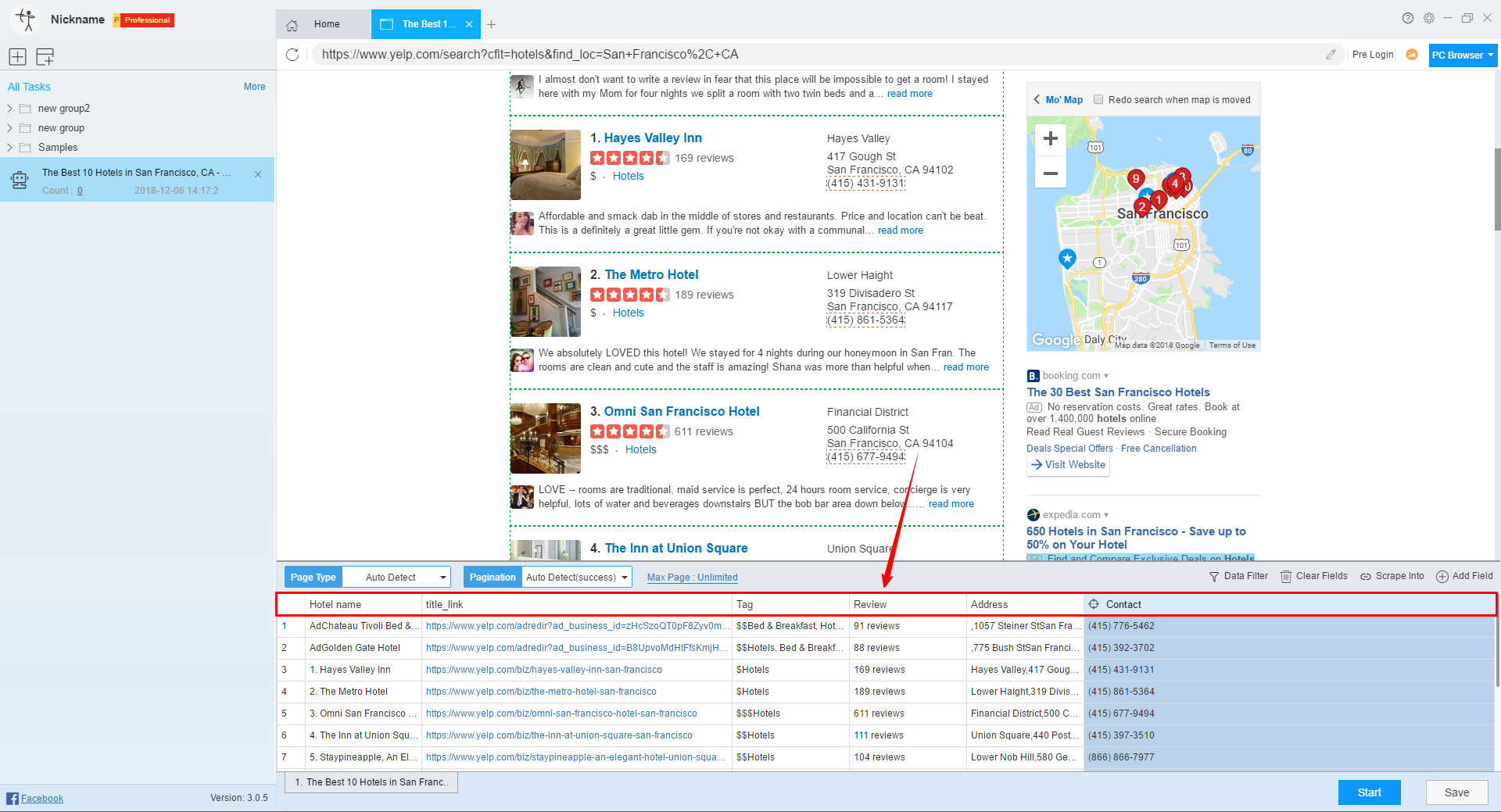Click map pin number 9

tap(1136, 180)
